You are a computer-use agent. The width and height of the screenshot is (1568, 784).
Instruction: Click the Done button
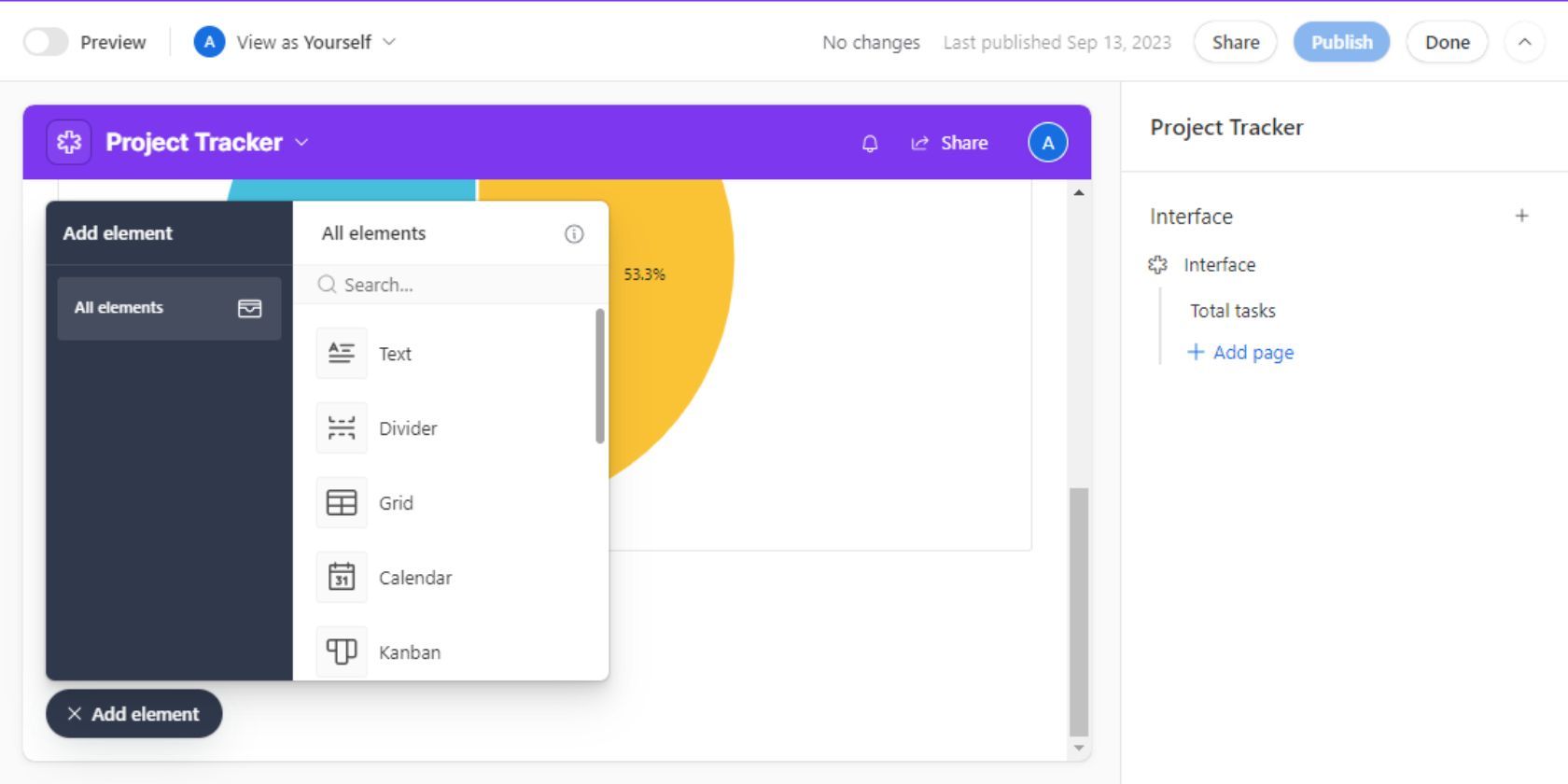coord(1447,42)
